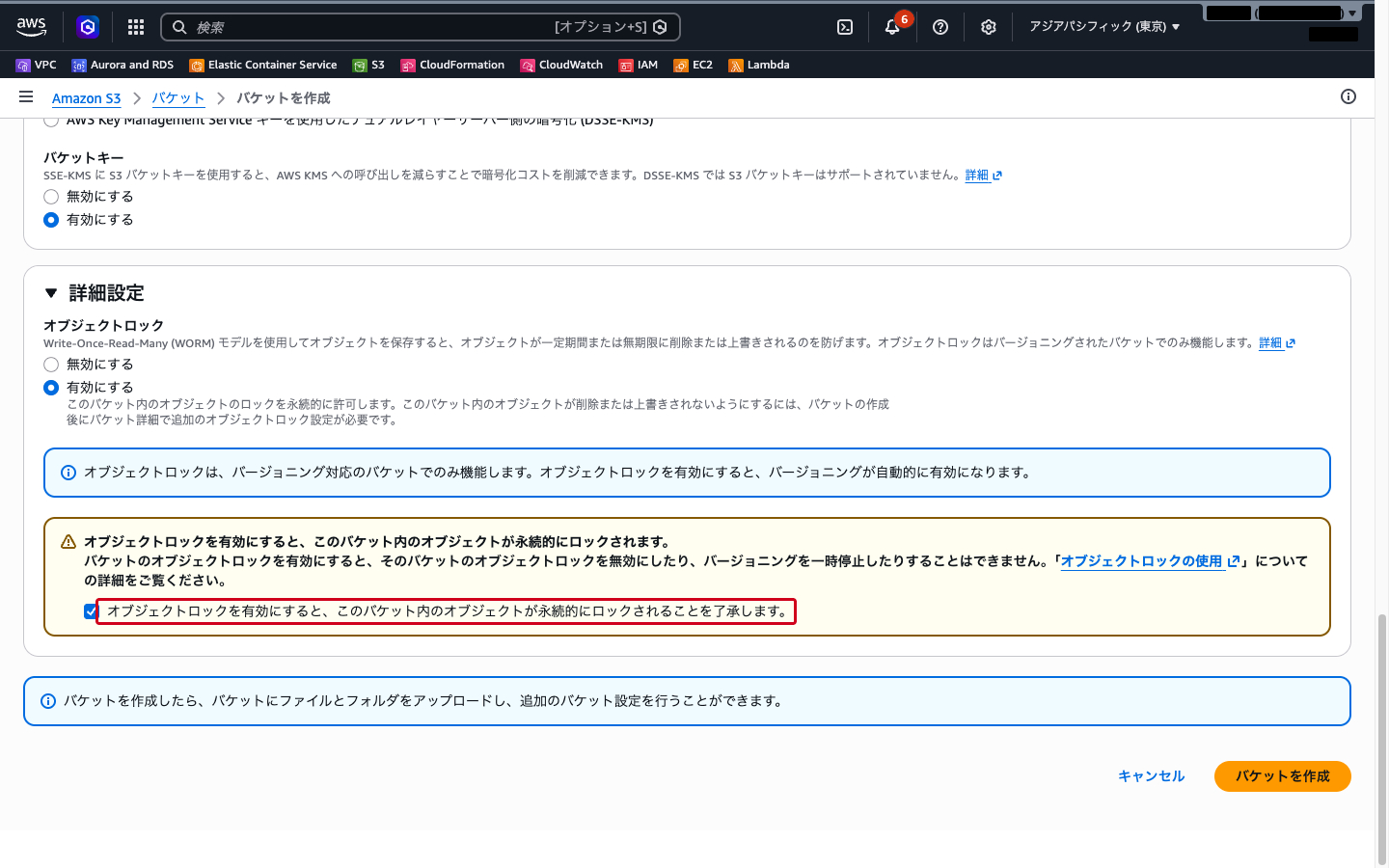The image size is (1389, 868).
Task: Open the AWS home logo
Action: [x=32, y=27]
